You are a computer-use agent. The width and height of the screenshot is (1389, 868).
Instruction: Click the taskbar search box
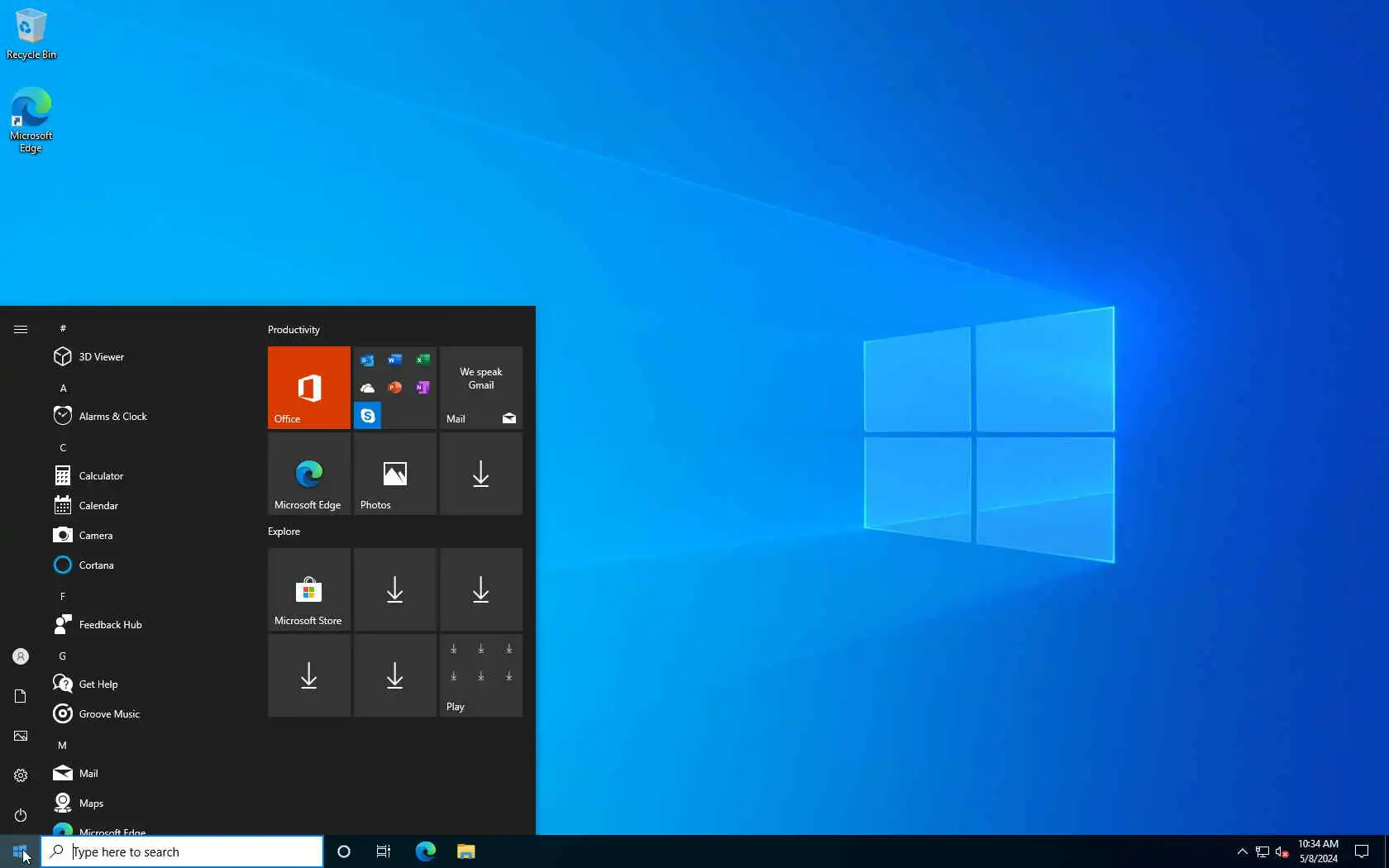[x=182, y=851]
